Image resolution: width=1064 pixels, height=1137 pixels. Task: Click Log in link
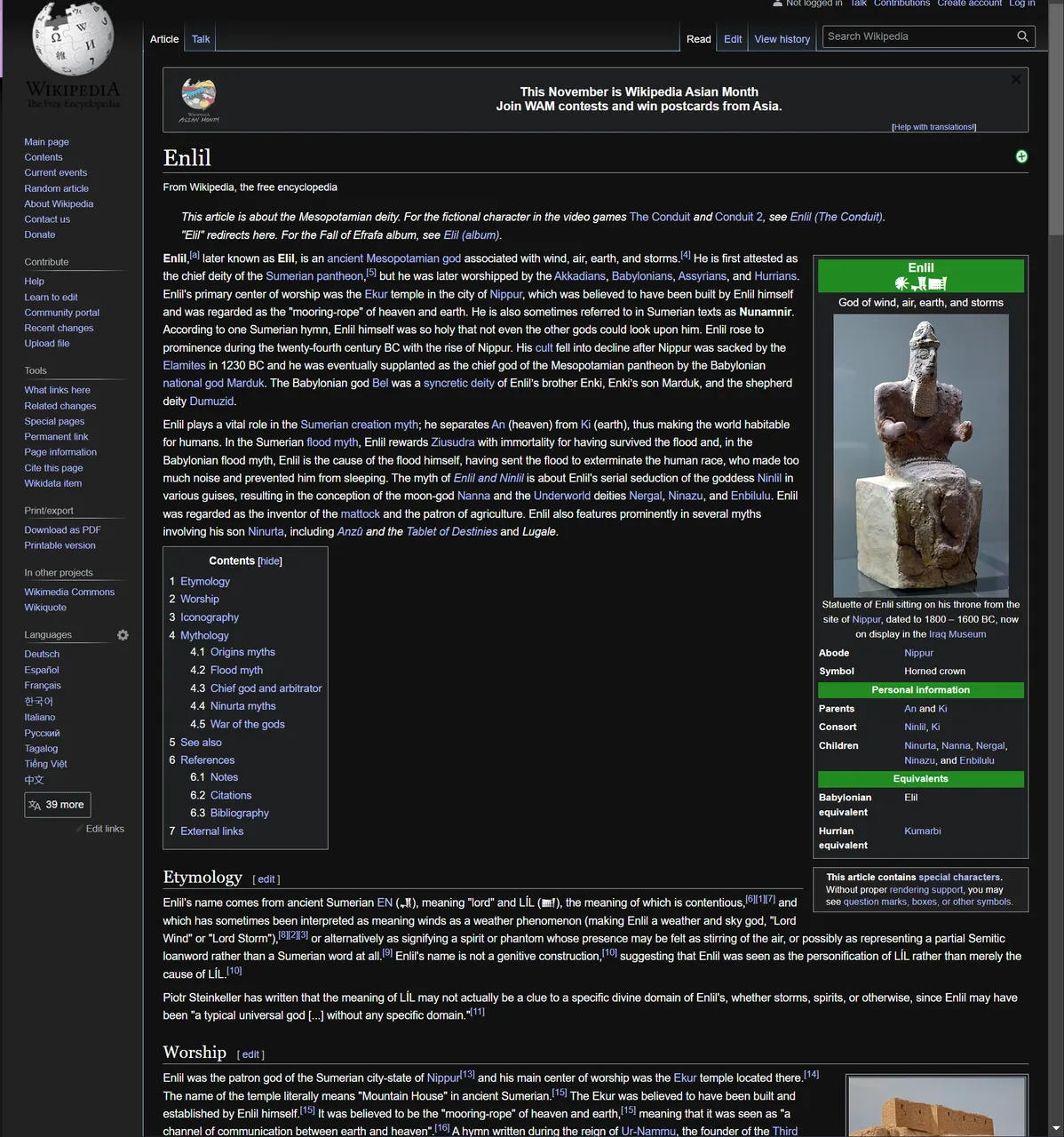point(1022,4)
